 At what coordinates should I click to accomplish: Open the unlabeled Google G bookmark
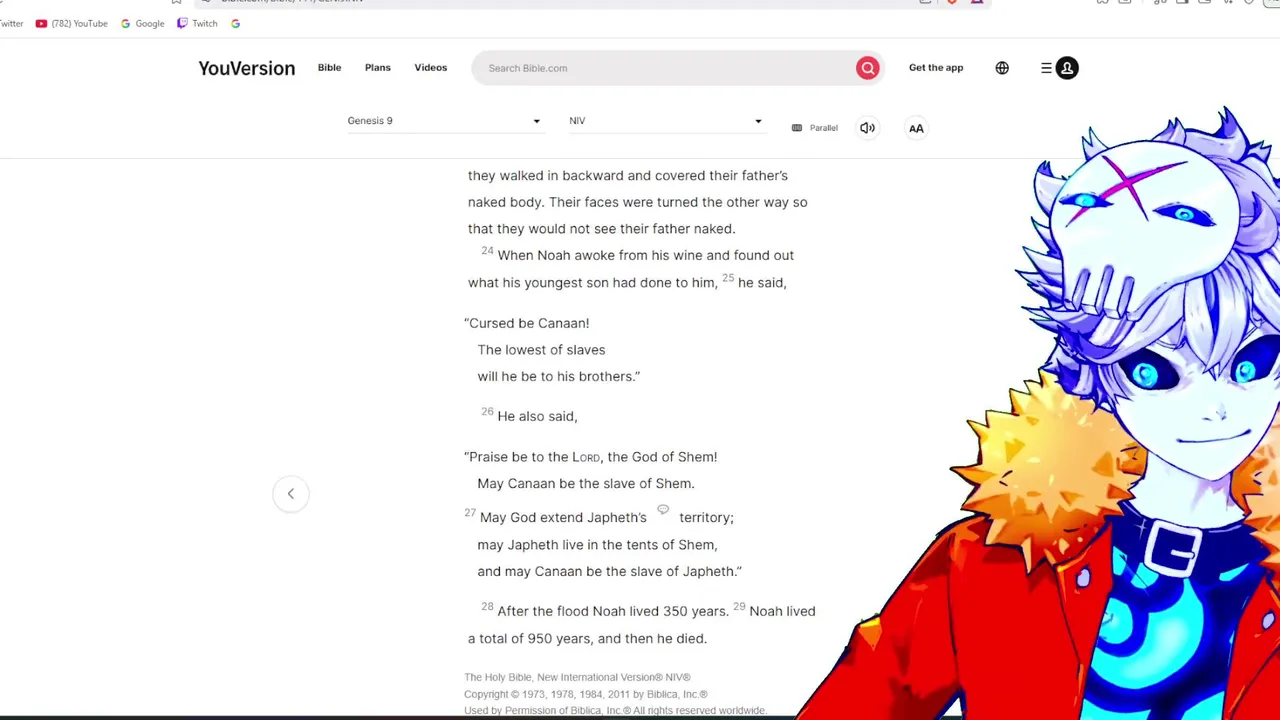pyautogui.click(x=235, y=23)
